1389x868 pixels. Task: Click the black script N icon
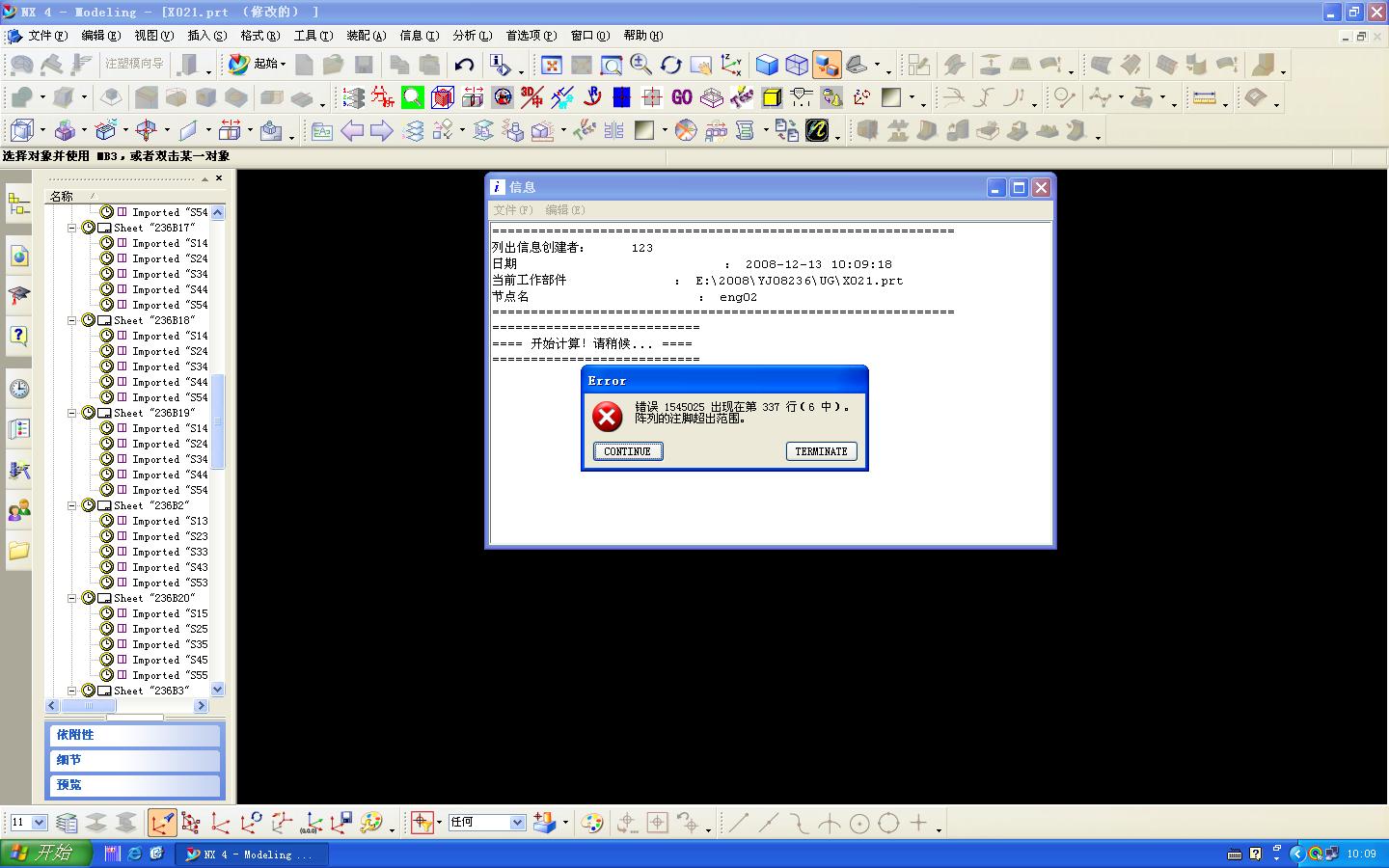coord(817,130)
